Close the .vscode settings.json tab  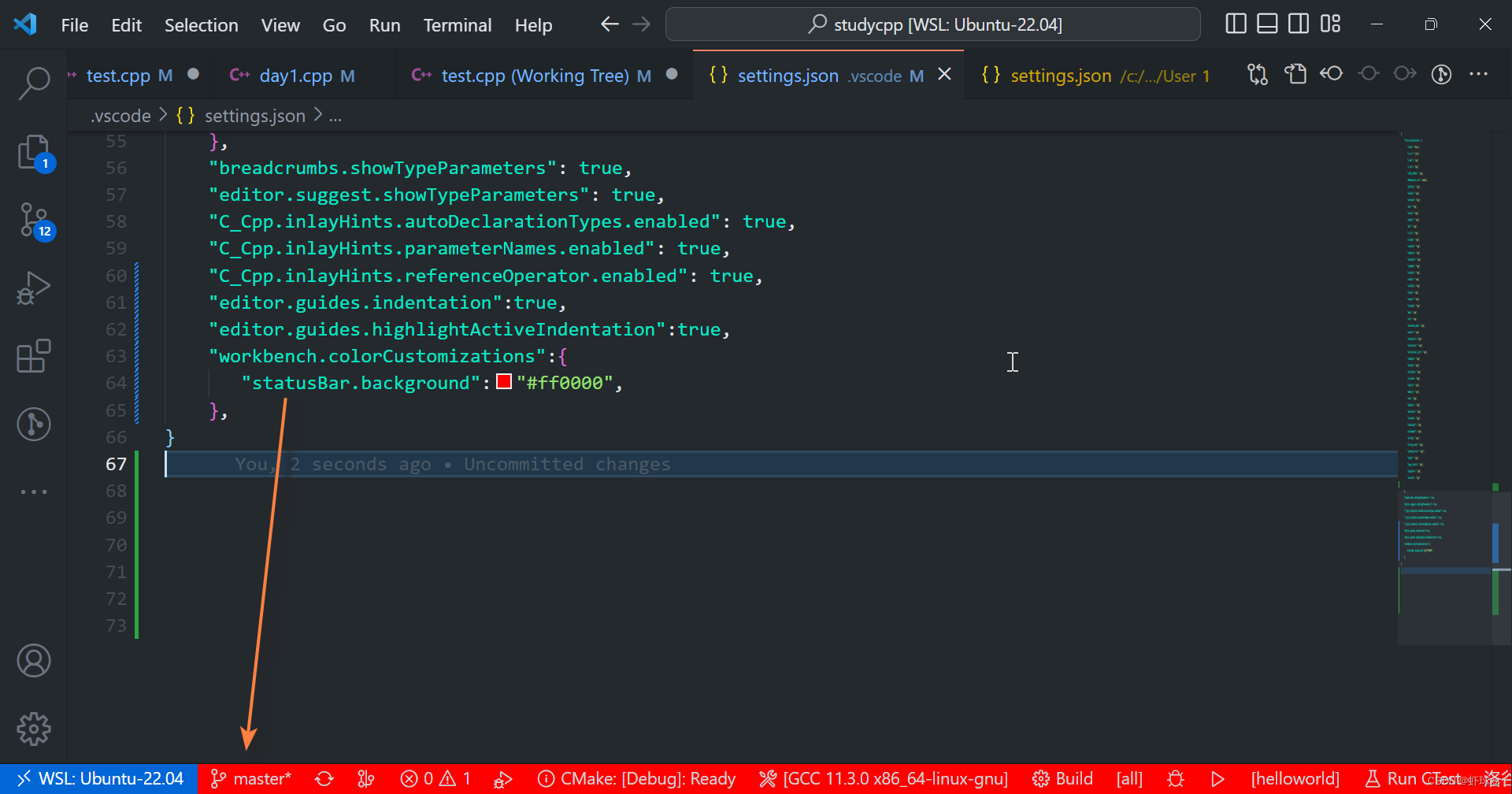coord(944,74)
